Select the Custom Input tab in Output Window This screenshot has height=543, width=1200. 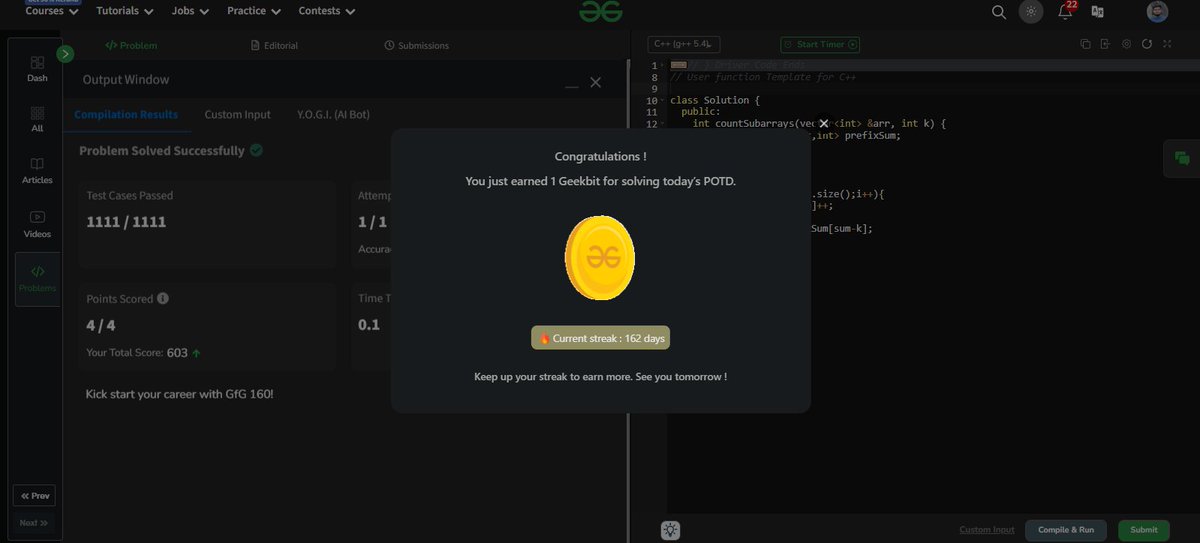click(237, 114)
